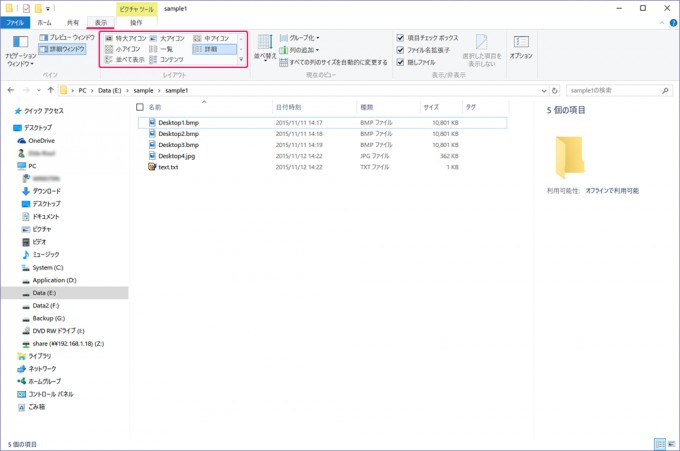Click Size all columns to fit
The image size is (680, 451).
click(333, 62)
